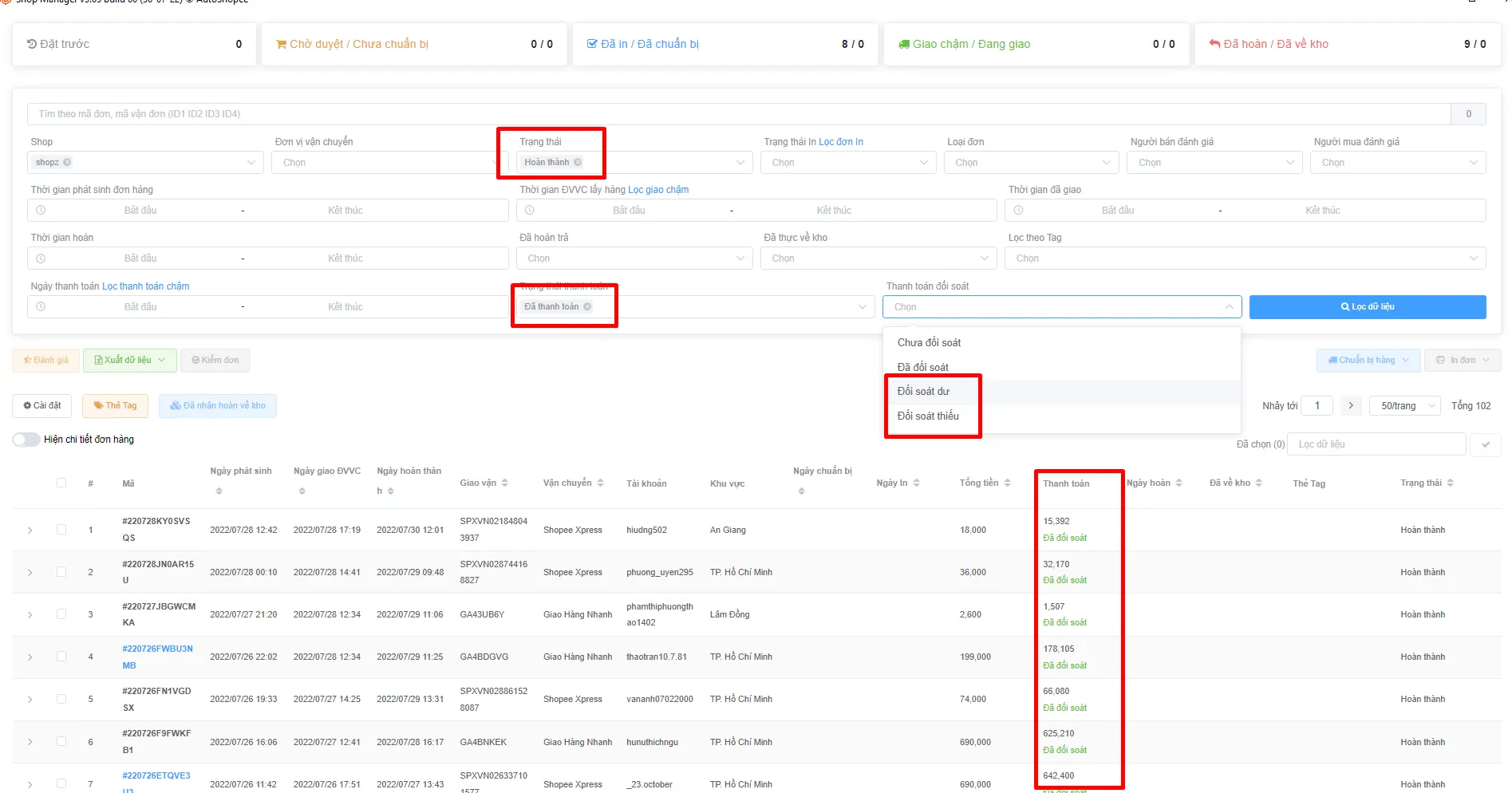Choose Chưa đối soát option
This screenshot has width=1512, height=793.
[1061, 342]
